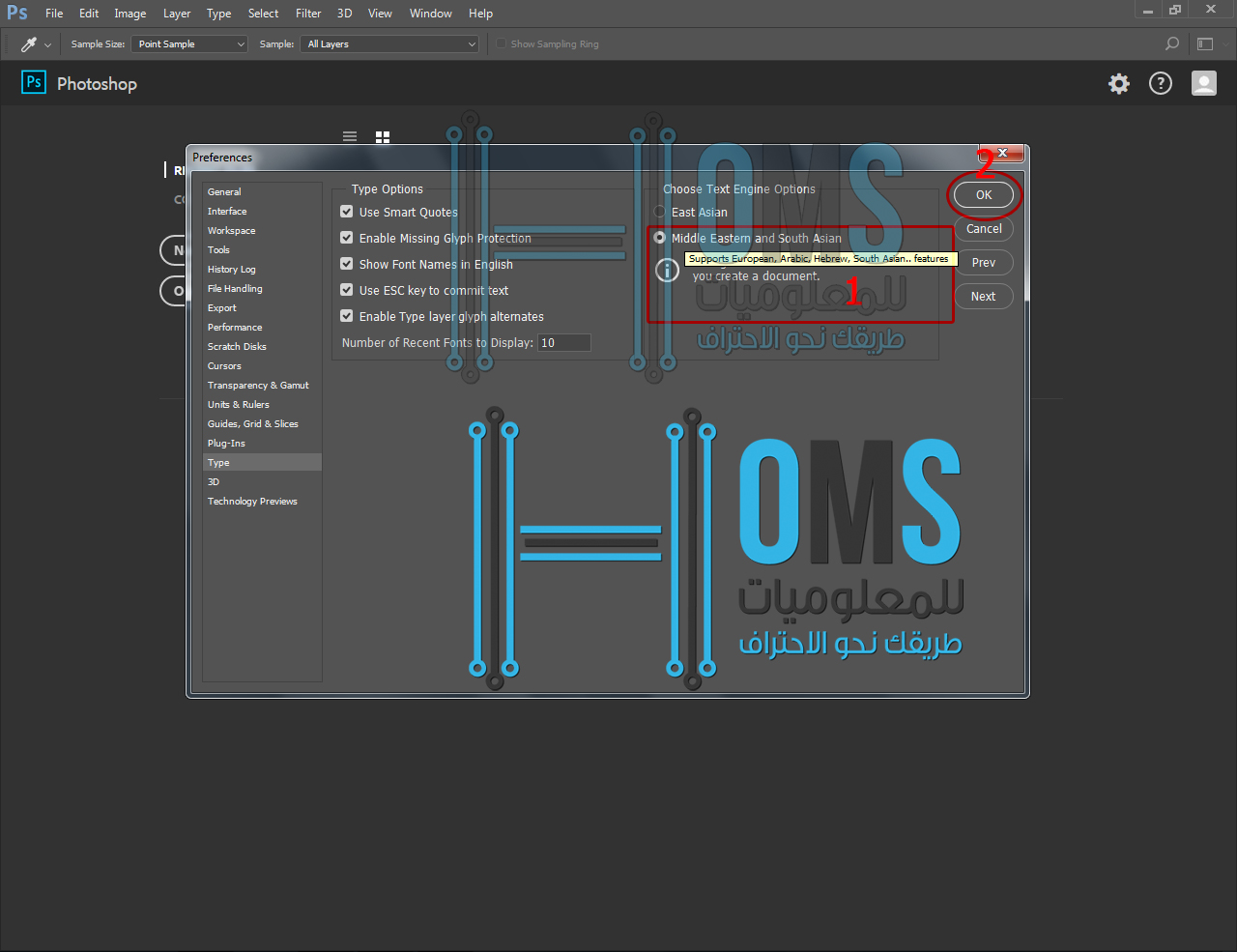Click Cancel in the Preferences dialog
The height and width of the screenshot is (952, 1237).
pos(984,229)
